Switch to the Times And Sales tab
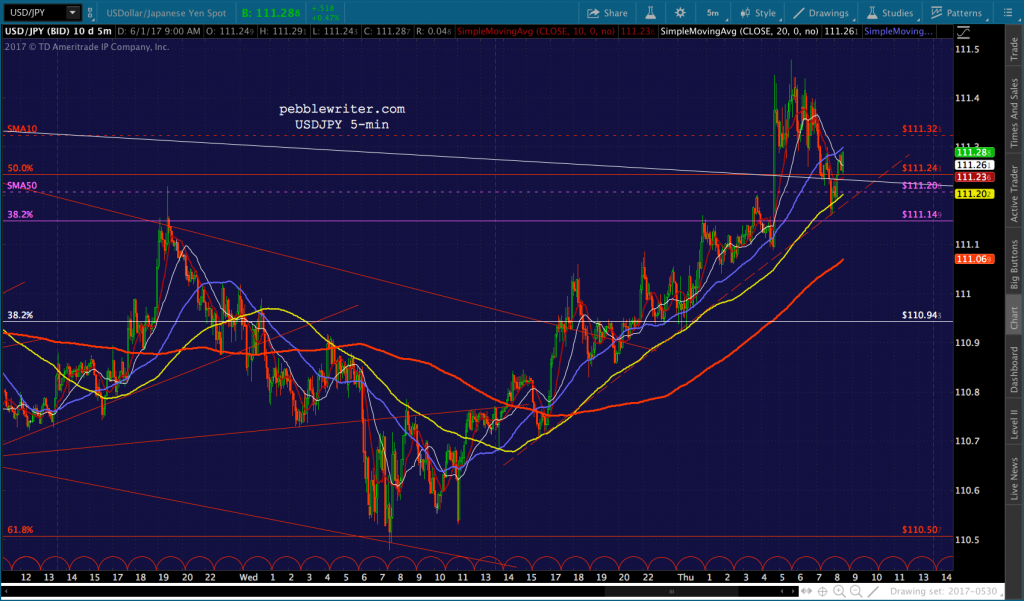 (1014, 112)
